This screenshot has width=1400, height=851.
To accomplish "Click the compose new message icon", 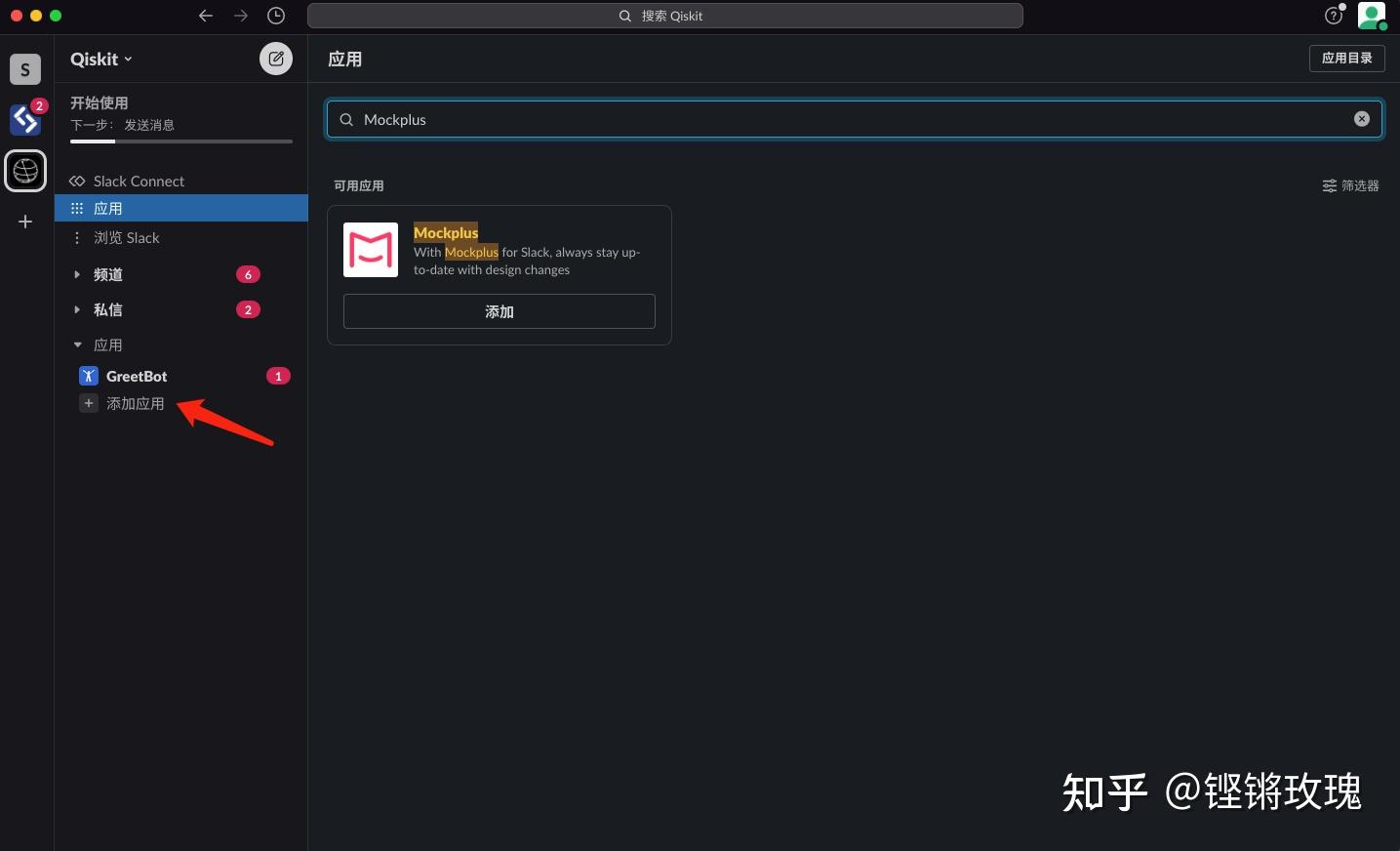I will click(x=276, y=59).
